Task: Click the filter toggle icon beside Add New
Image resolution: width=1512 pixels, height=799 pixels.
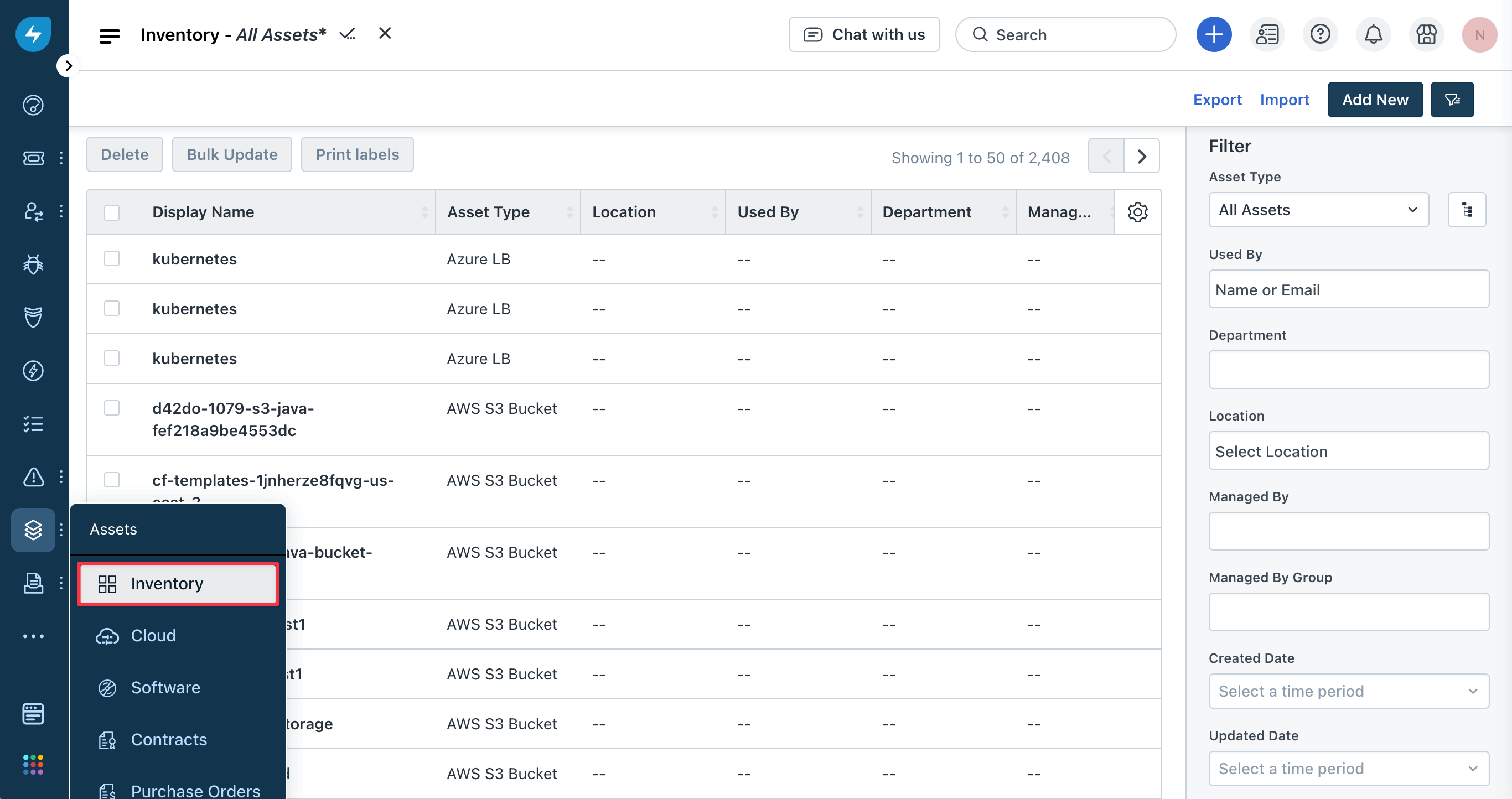Action: tap(1452, 100)
